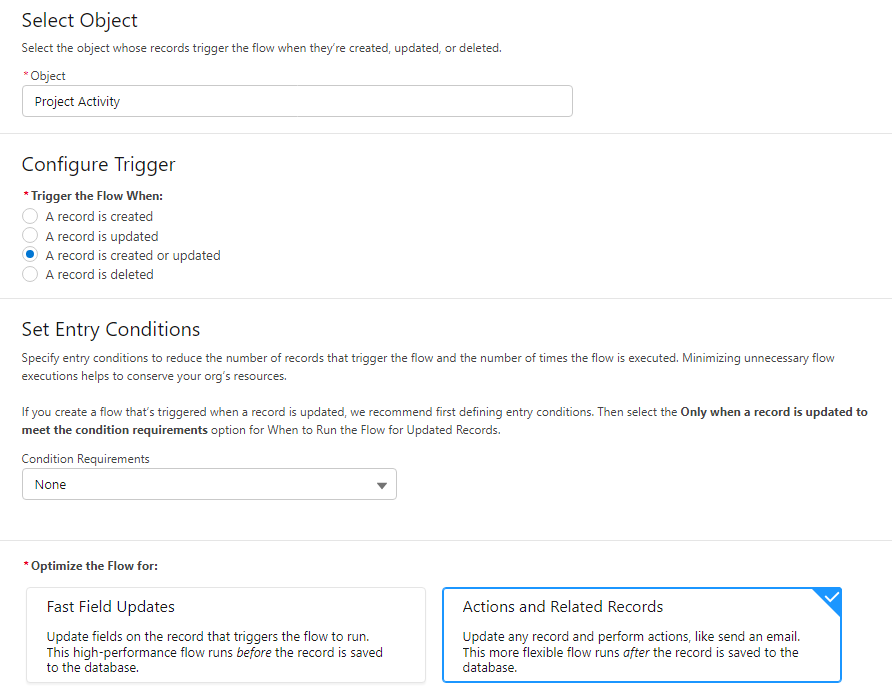Click the Actions and Related Records description text
This screenshot has height=693, width=892.
pos(630,652)
